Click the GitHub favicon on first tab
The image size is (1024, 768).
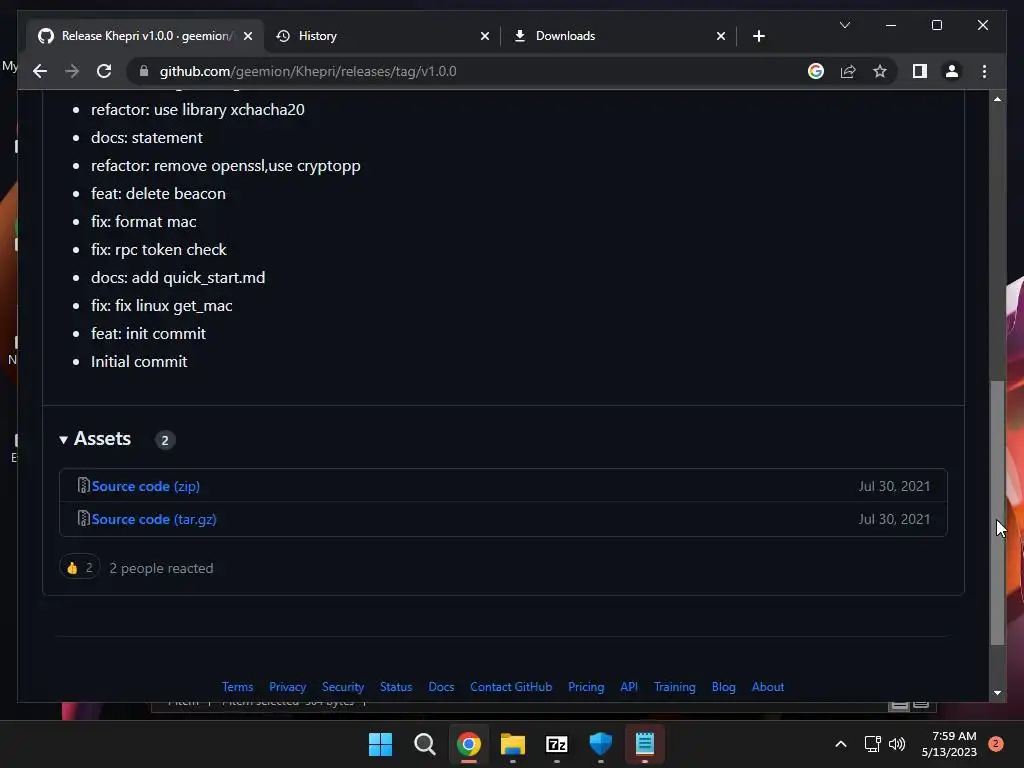click(46, 36)
